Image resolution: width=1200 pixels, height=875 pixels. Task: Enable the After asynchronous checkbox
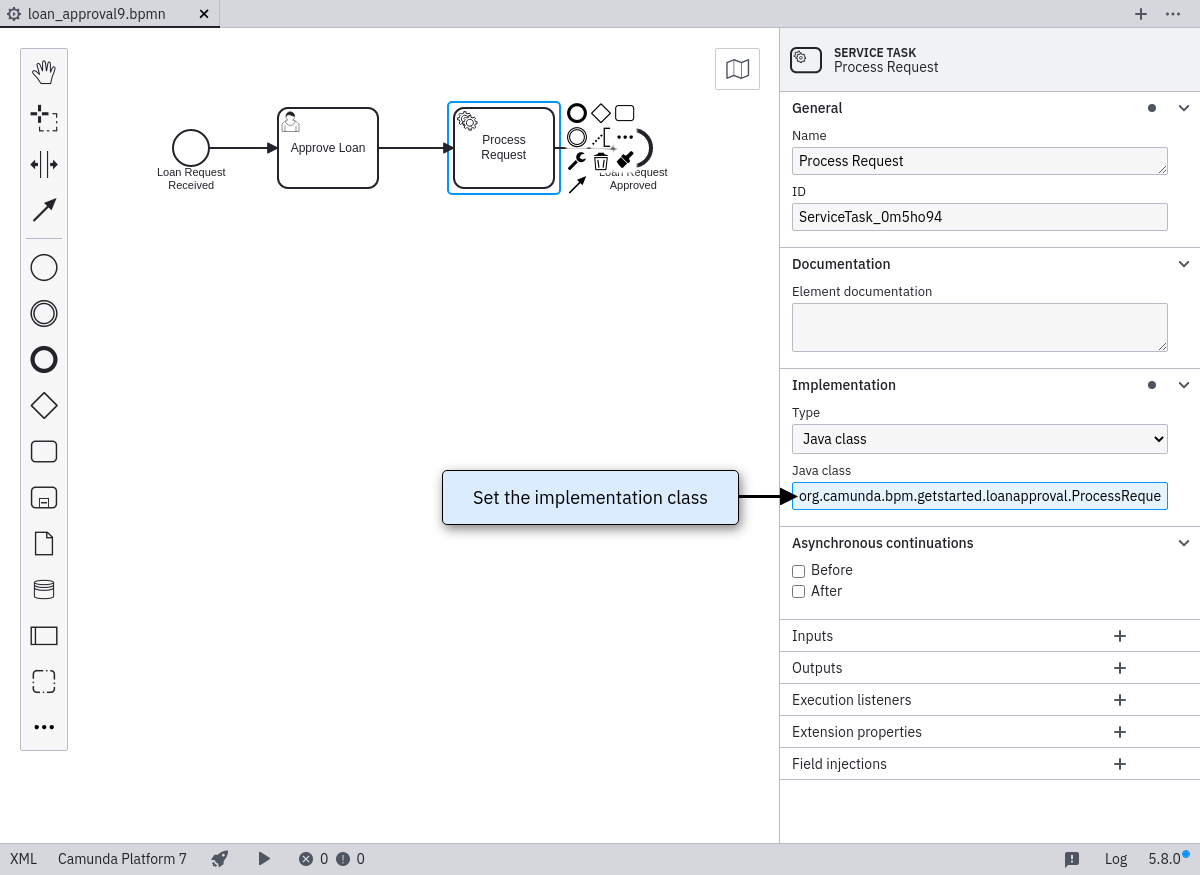pos(798,592)
